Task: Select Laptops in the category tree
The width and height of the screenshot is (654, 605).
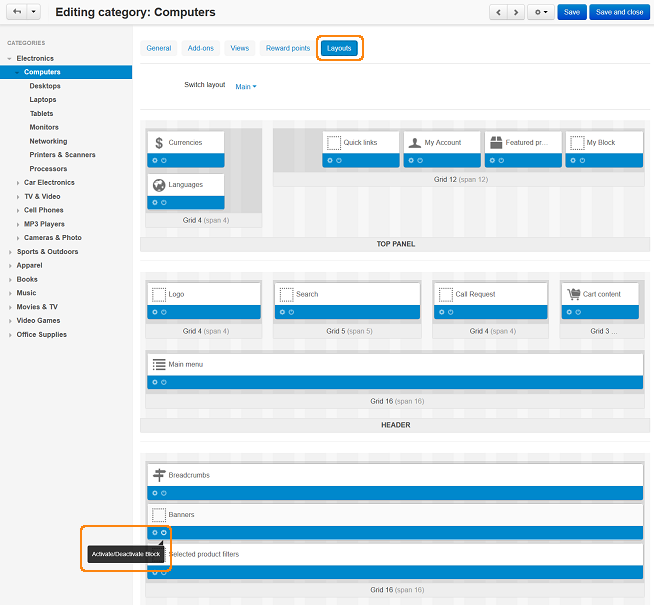Action: (43, 100)
